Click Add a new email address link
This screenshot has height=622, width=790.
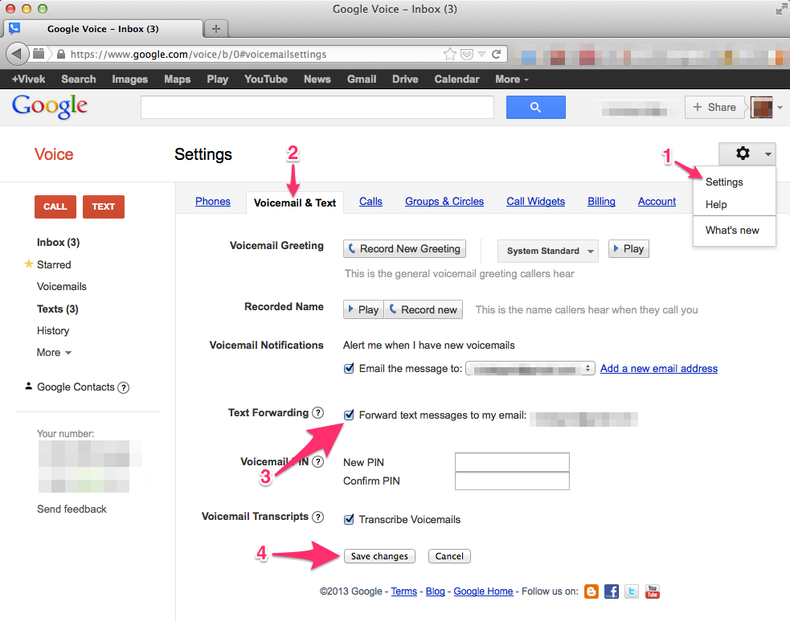pos(659,369)
